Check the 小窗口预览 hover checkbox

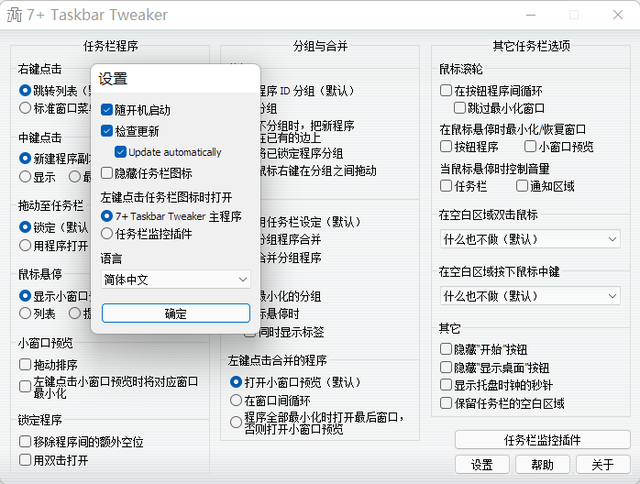(530, 146)
